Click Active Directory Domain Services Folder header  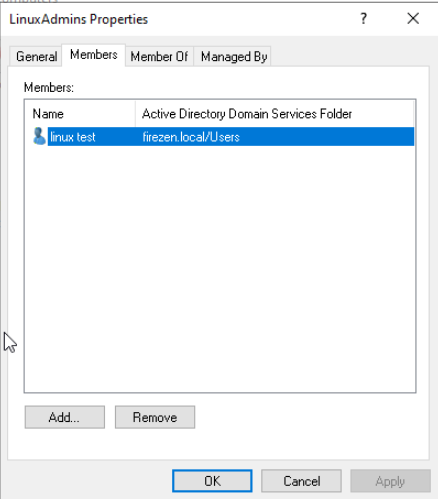(x=275, y=114)
